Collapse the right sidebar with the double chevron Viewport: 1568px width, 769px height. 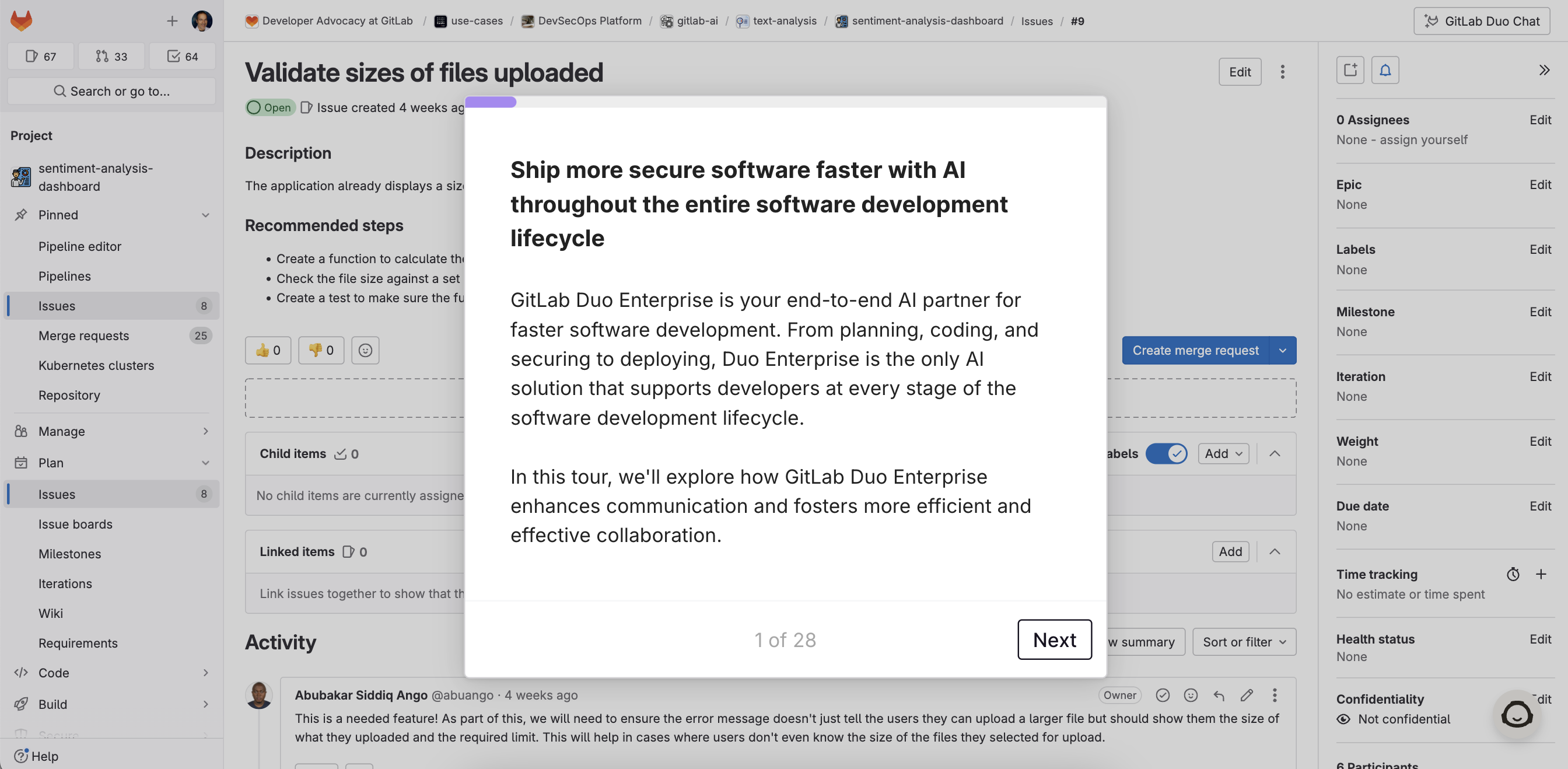(1544, 70)
